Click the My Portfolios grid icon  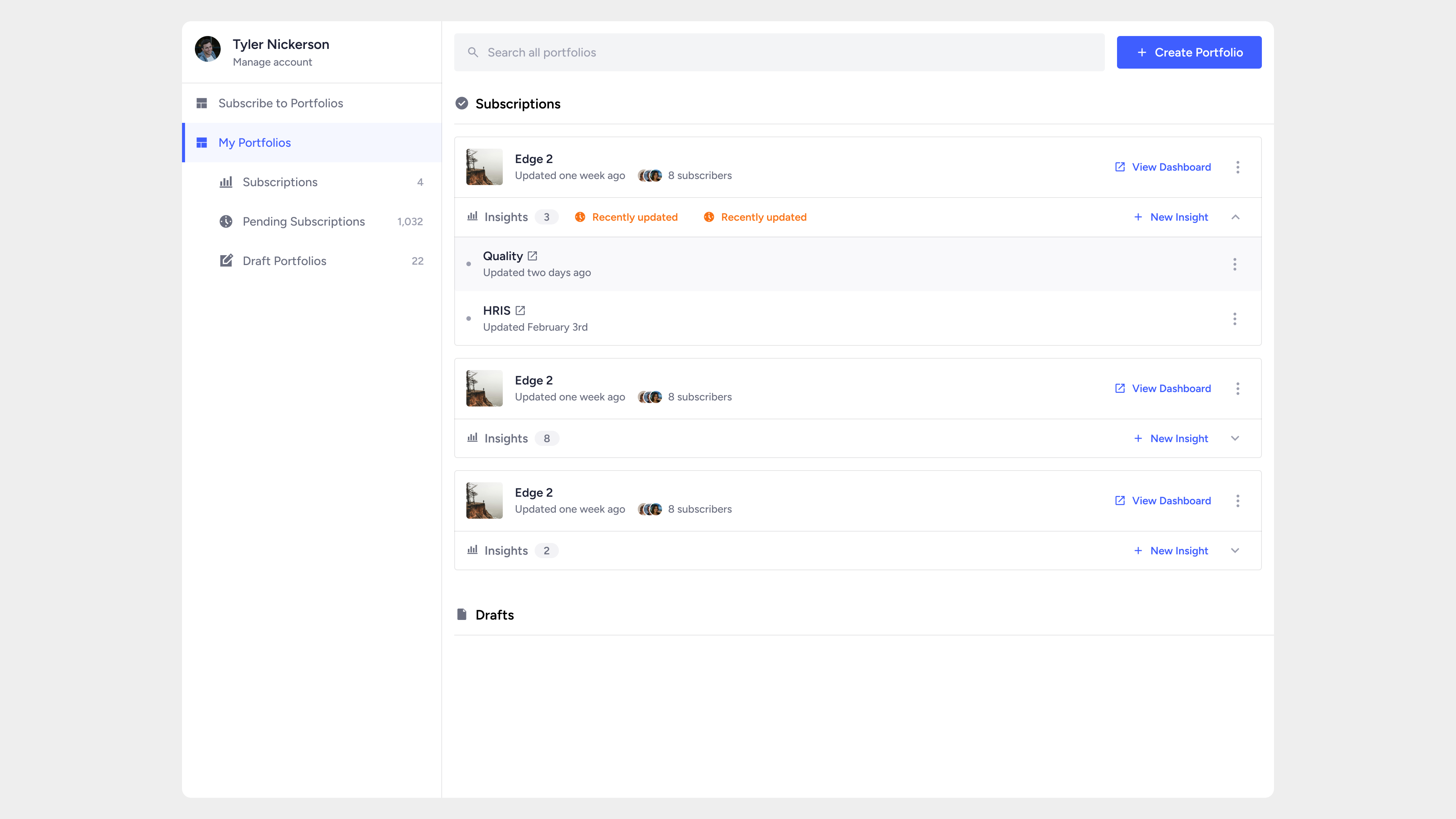pyautogui.click(x=202, y=143)
